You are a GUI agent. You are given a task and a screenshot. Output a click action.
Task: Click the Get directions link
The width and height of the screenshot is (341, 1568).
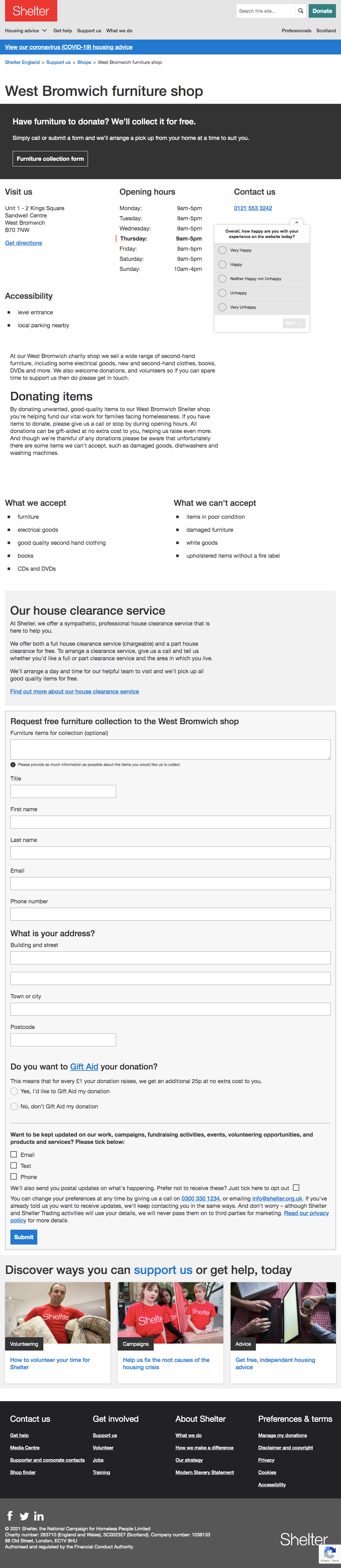point(24,243)
